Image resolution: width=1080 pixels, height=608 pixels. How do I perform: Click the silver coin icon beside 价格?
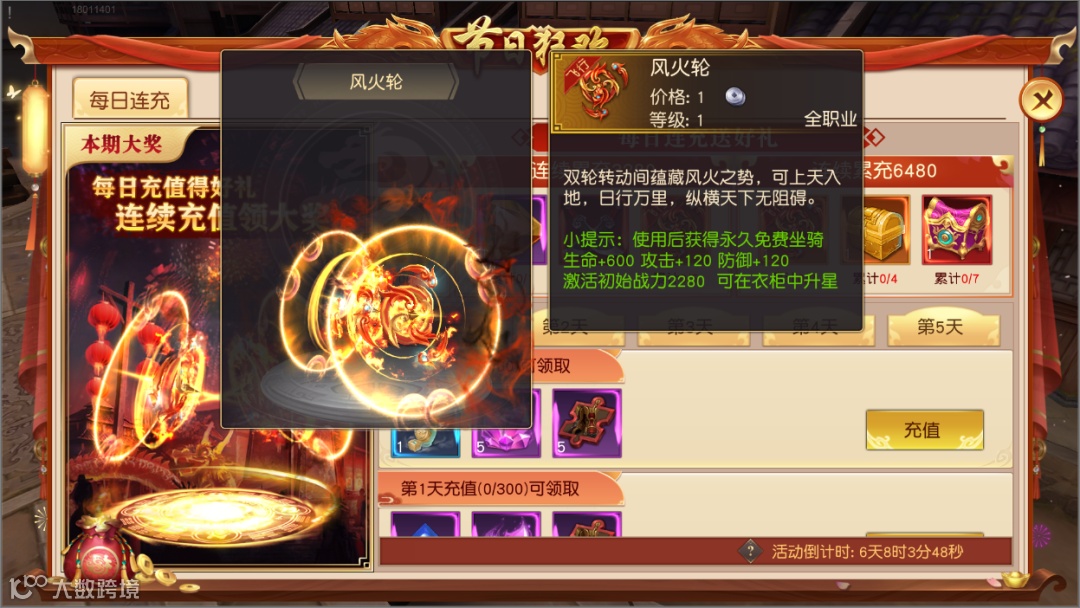point(735,96)
